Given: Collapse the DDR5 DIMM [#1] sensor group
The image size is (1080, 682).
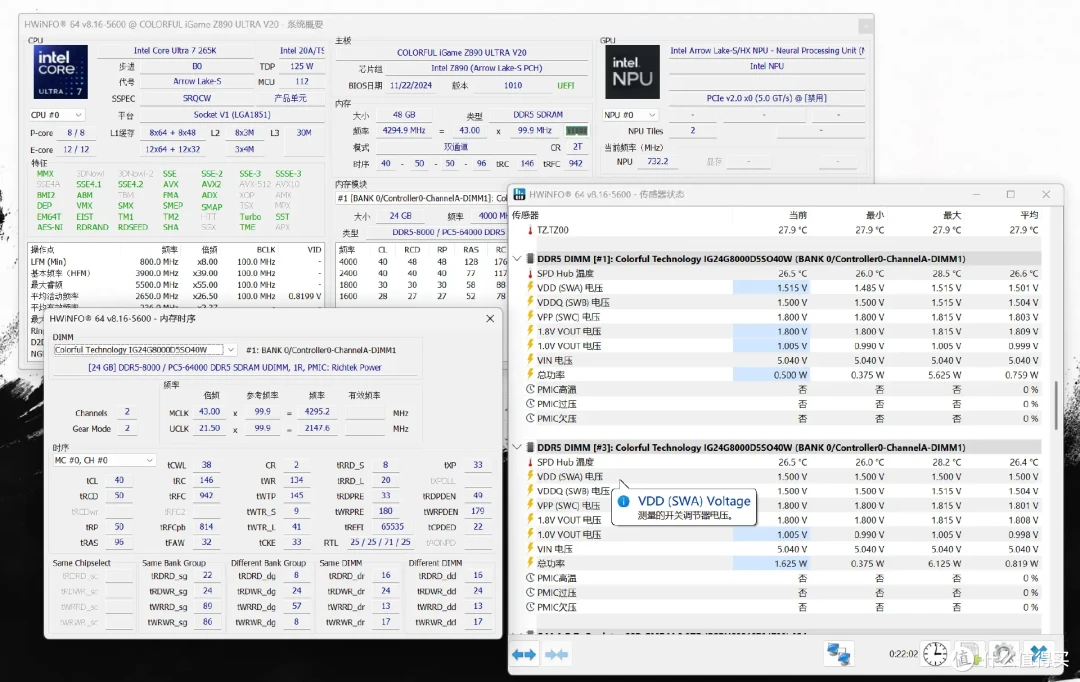Looking at the screenshot, I should pyautogui.click(x=517, y=259).
